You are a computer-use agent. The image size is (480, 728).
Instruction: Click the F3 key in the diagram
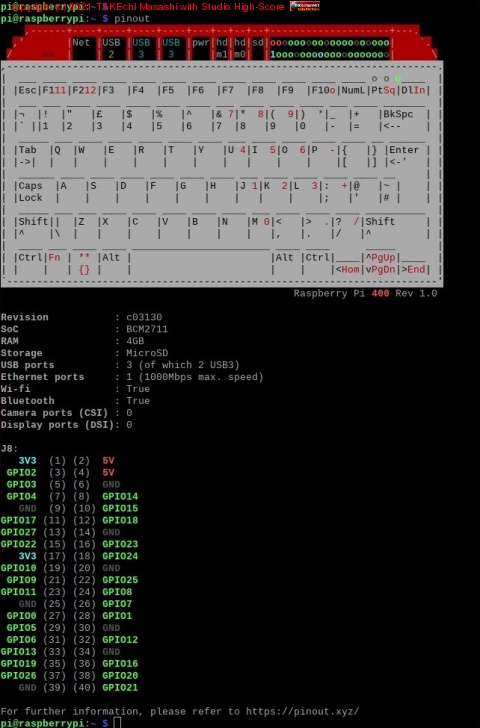108,90
